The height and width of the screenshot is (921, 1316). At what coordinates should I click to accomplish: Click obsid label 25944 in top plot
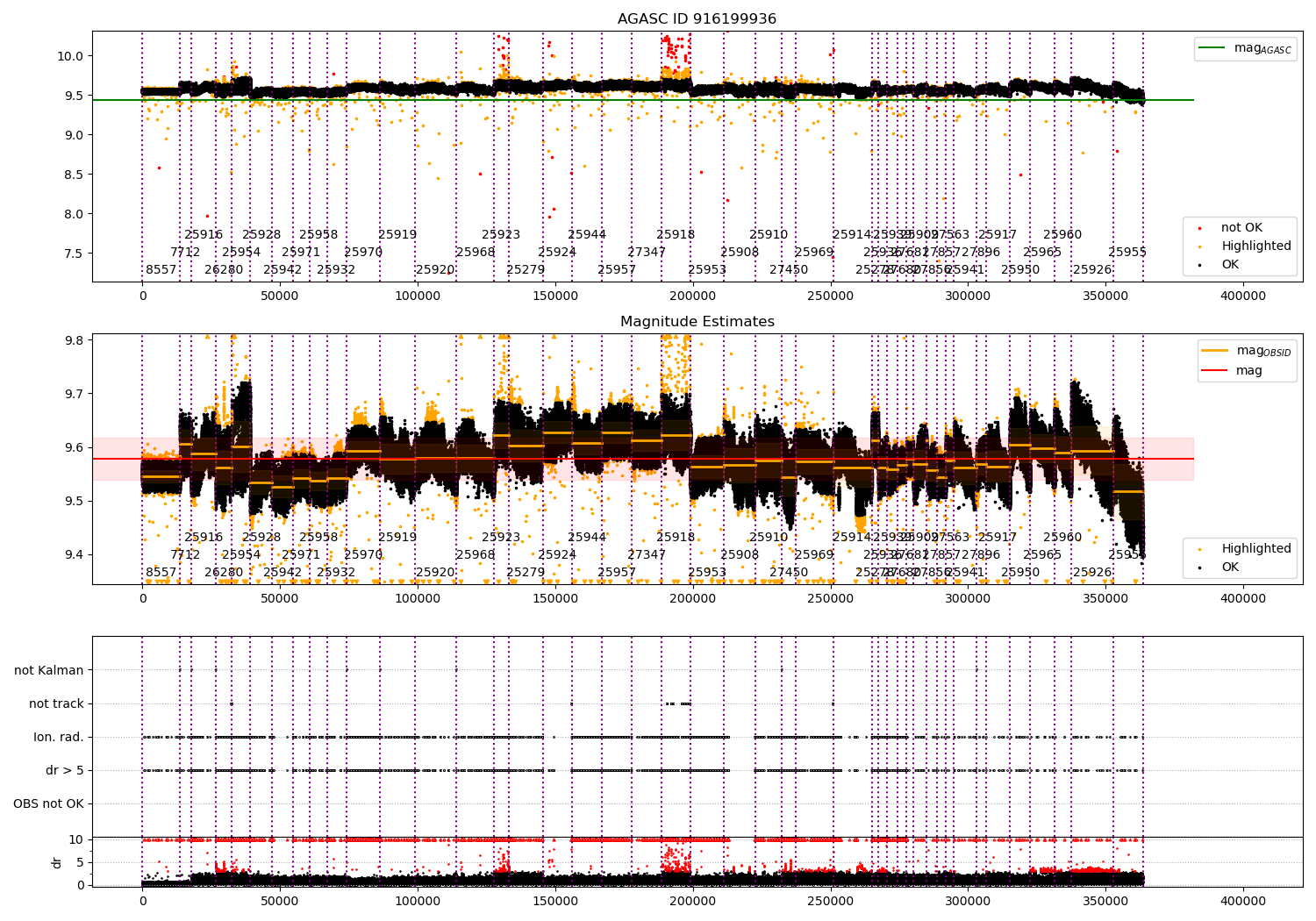[x=587, y=235]
